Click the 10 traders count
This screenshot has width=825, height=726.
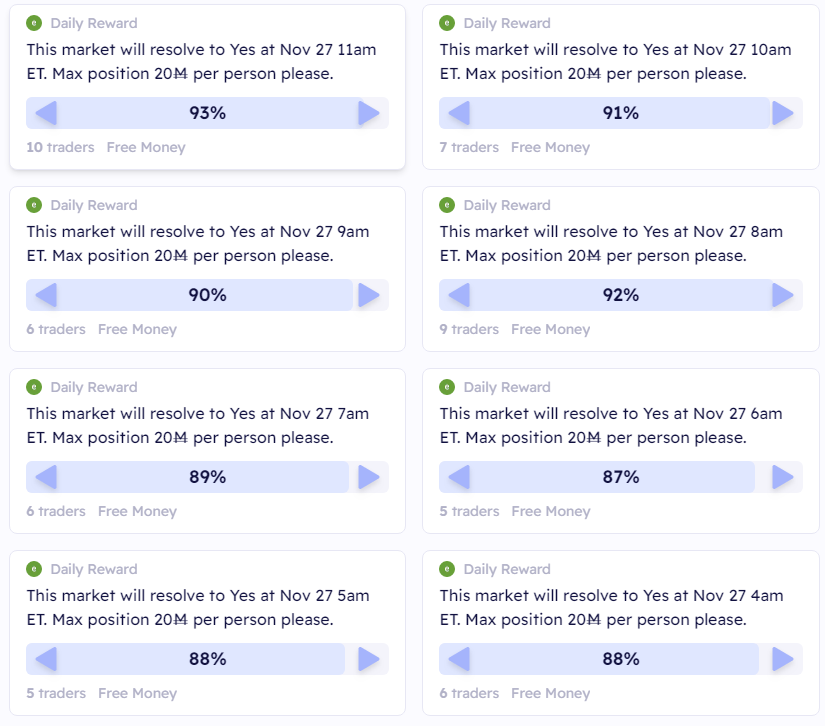[x=61, y=147]
